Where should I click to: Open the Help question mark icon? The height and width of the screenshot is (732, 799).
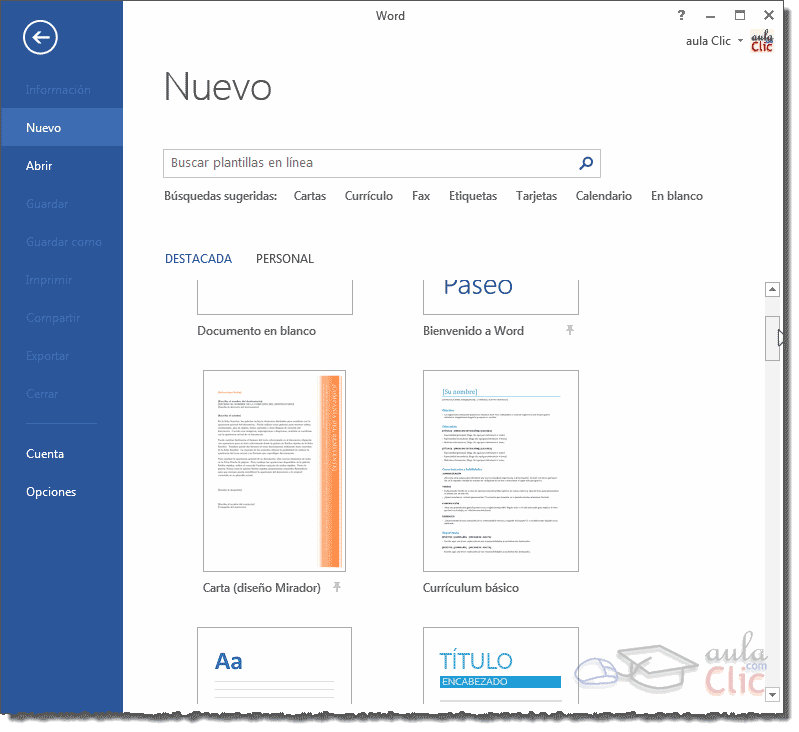coord(681,15)
